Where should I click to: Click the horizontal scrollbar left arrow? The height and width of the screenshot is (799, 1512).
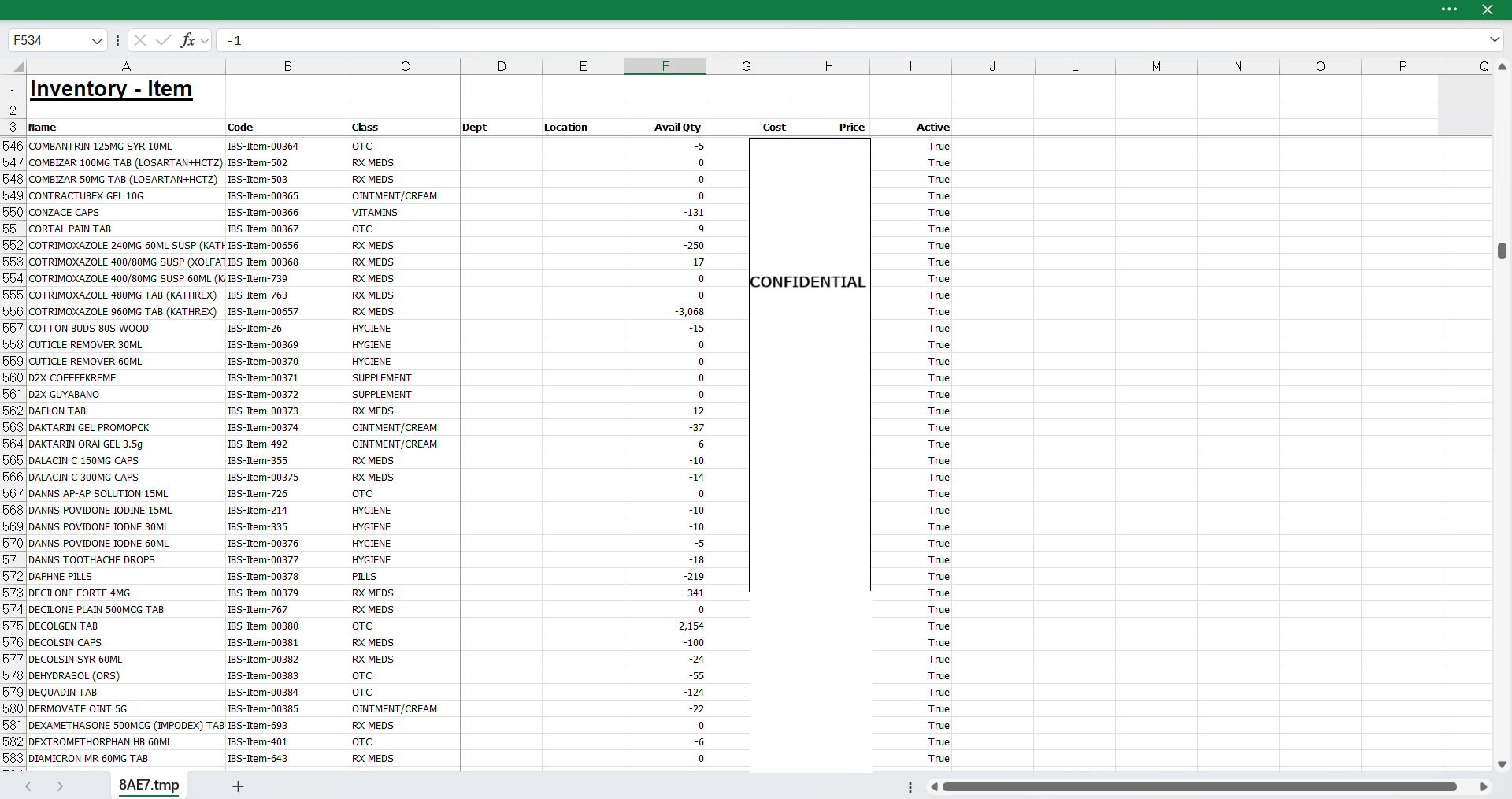(x=934, y=787)
